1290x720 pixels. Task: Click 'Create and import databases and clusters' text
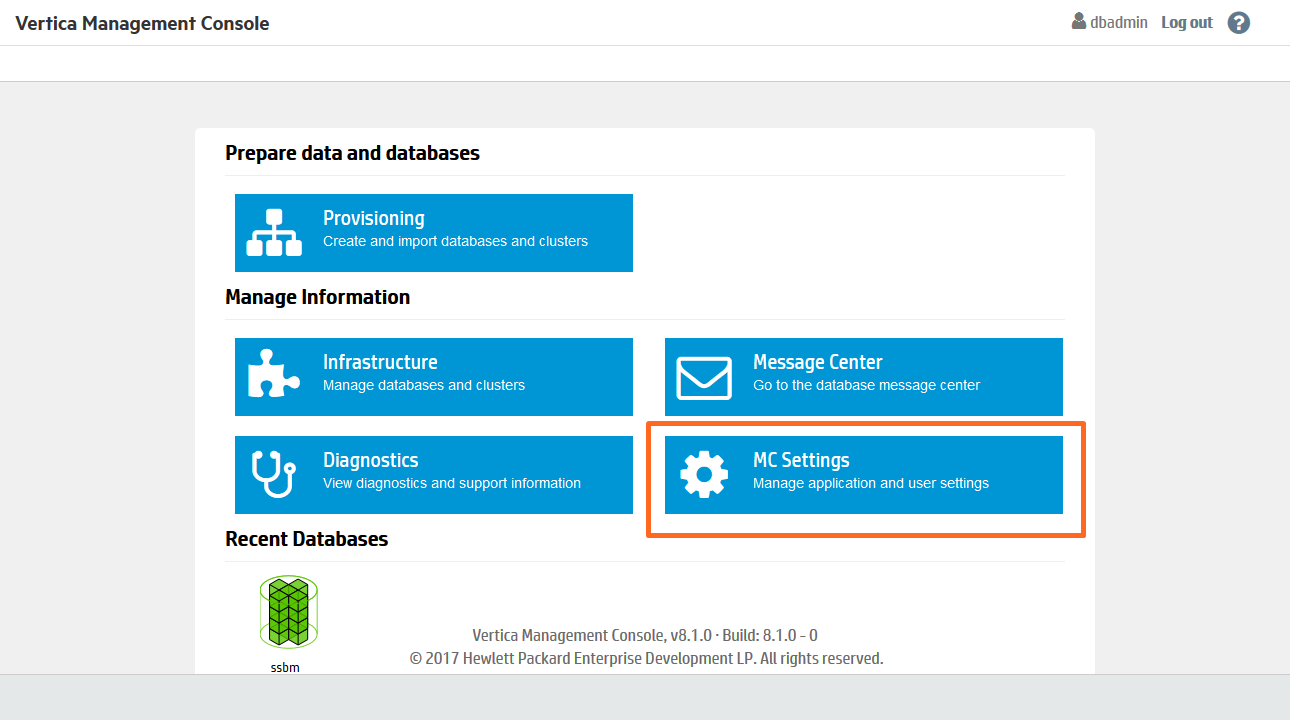point(455,241)
